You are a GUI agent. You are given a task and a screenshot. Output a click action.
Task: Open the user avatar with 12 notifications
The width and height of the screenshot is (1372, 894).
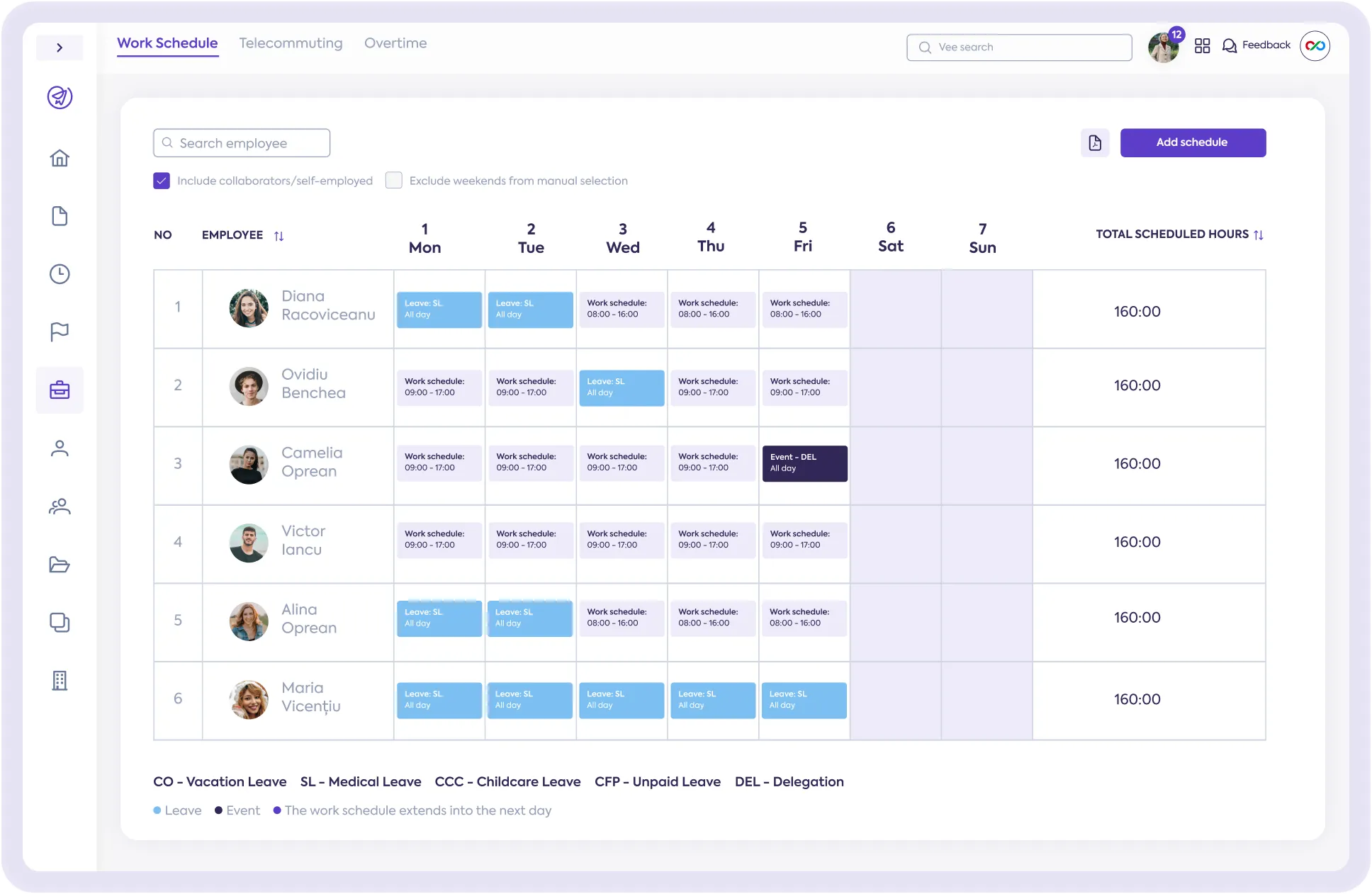(1164, 47)
